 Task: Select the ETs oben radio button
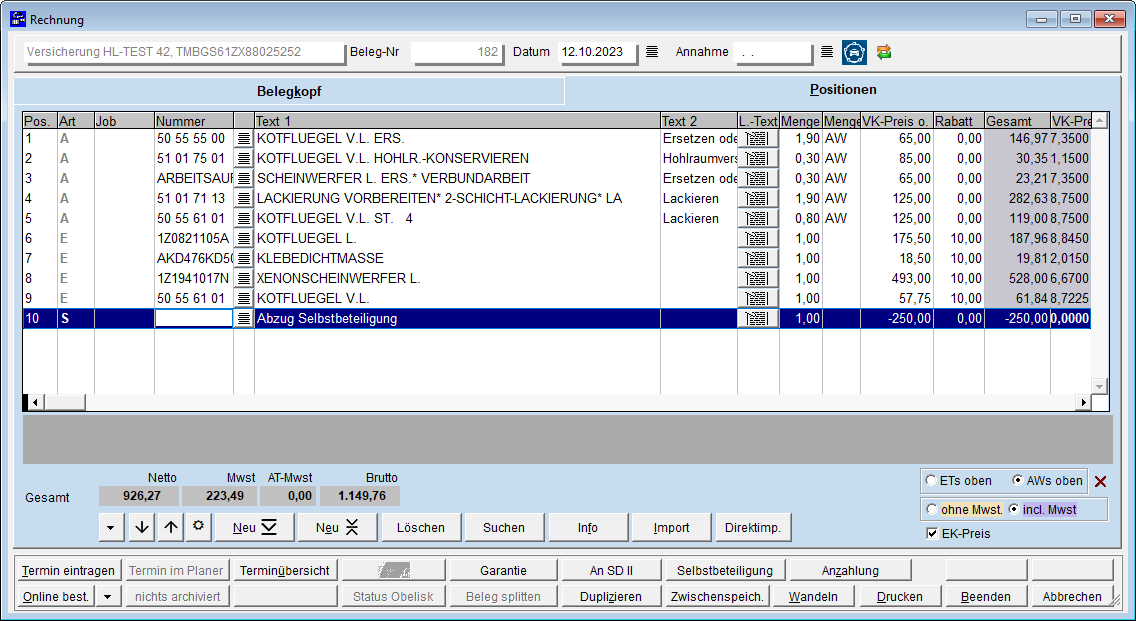pyautogui.click(x=932, y=481)
